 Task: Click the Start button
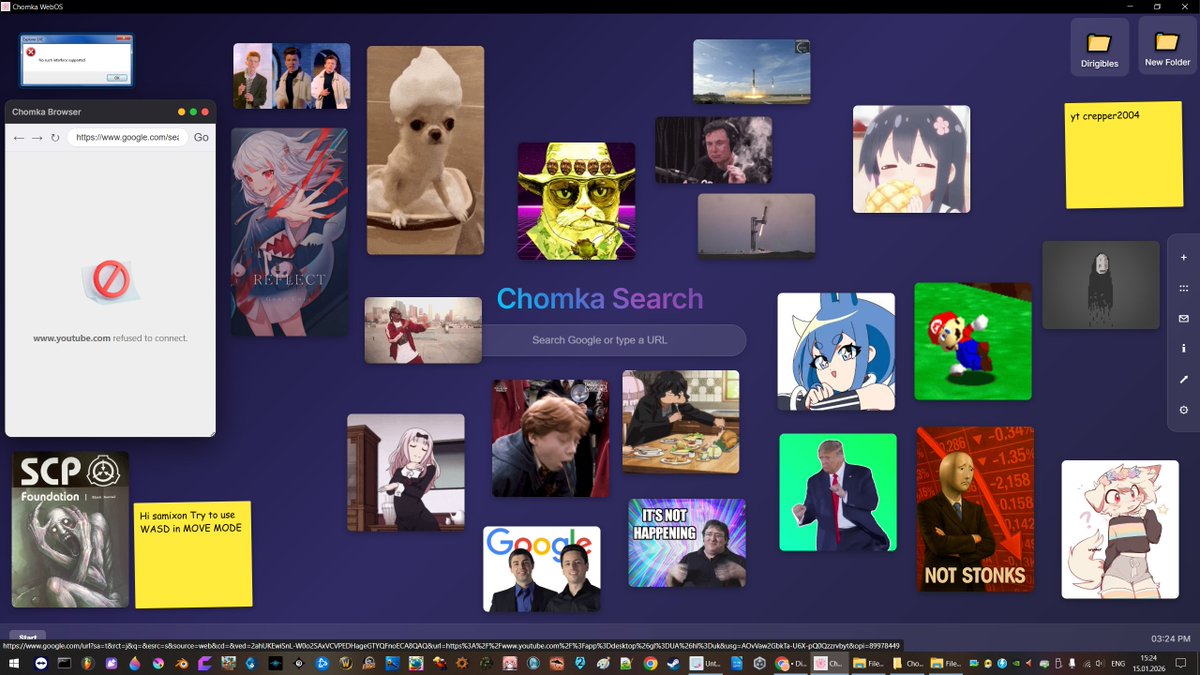[28, 637]
